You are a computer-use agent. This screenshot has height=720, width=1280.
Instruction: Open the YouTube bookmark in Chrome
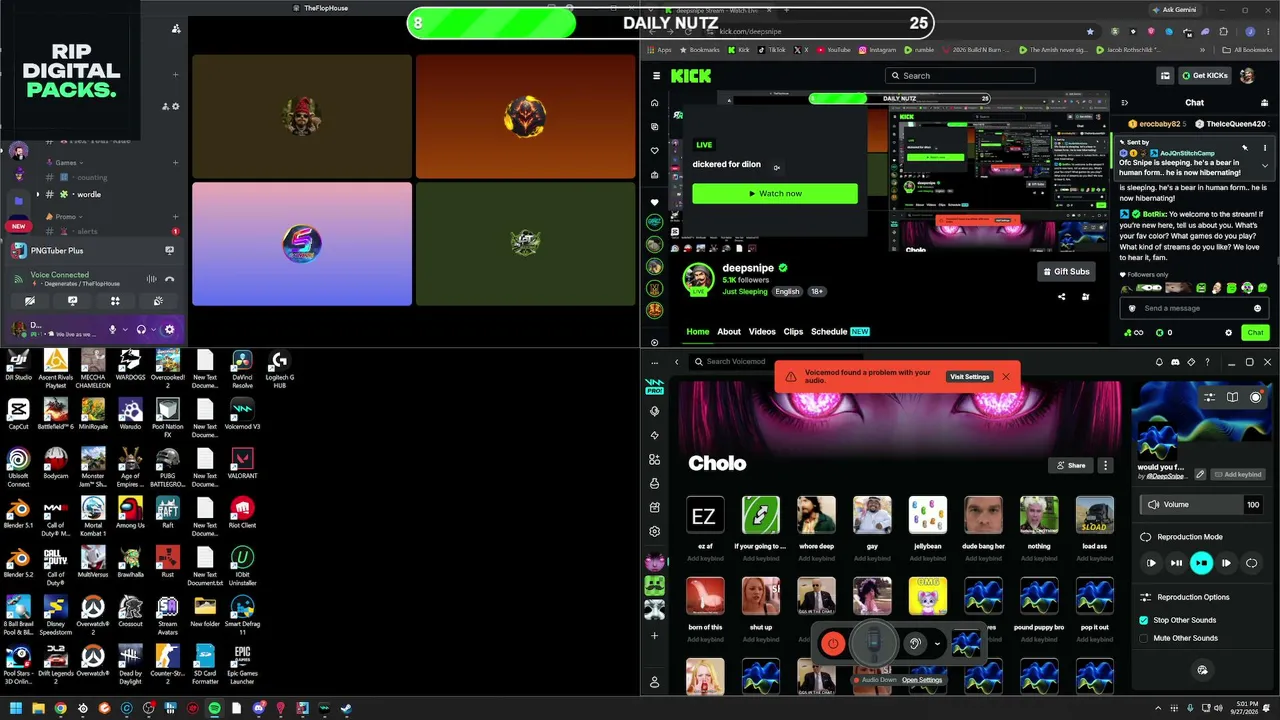click(x=834, y=50)
